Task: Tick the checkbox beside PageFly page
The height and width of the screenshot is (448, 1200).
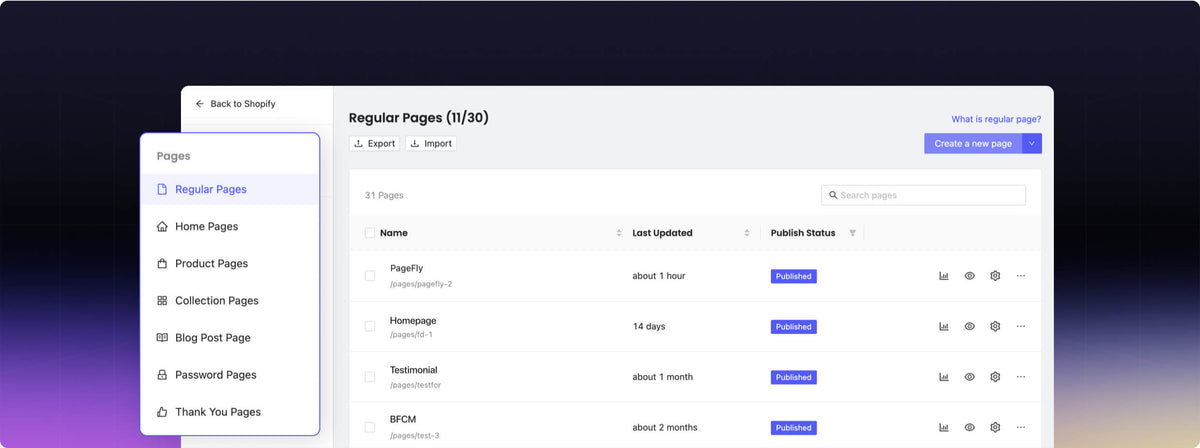Action: pyautogui.click(x=370, y=276)
